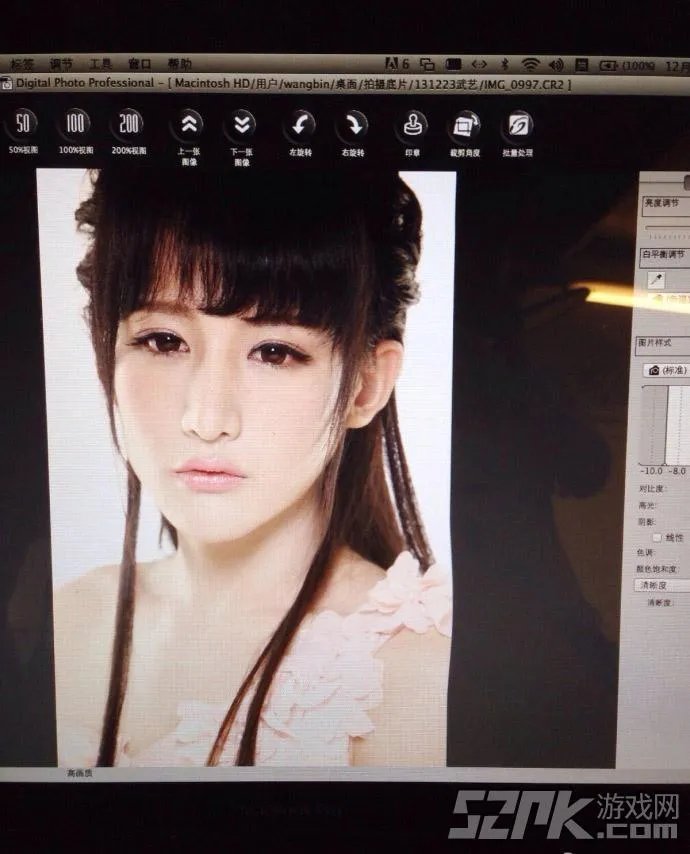Rotate the photo left
The image size is (690, 854).
(x=299, y=126)
